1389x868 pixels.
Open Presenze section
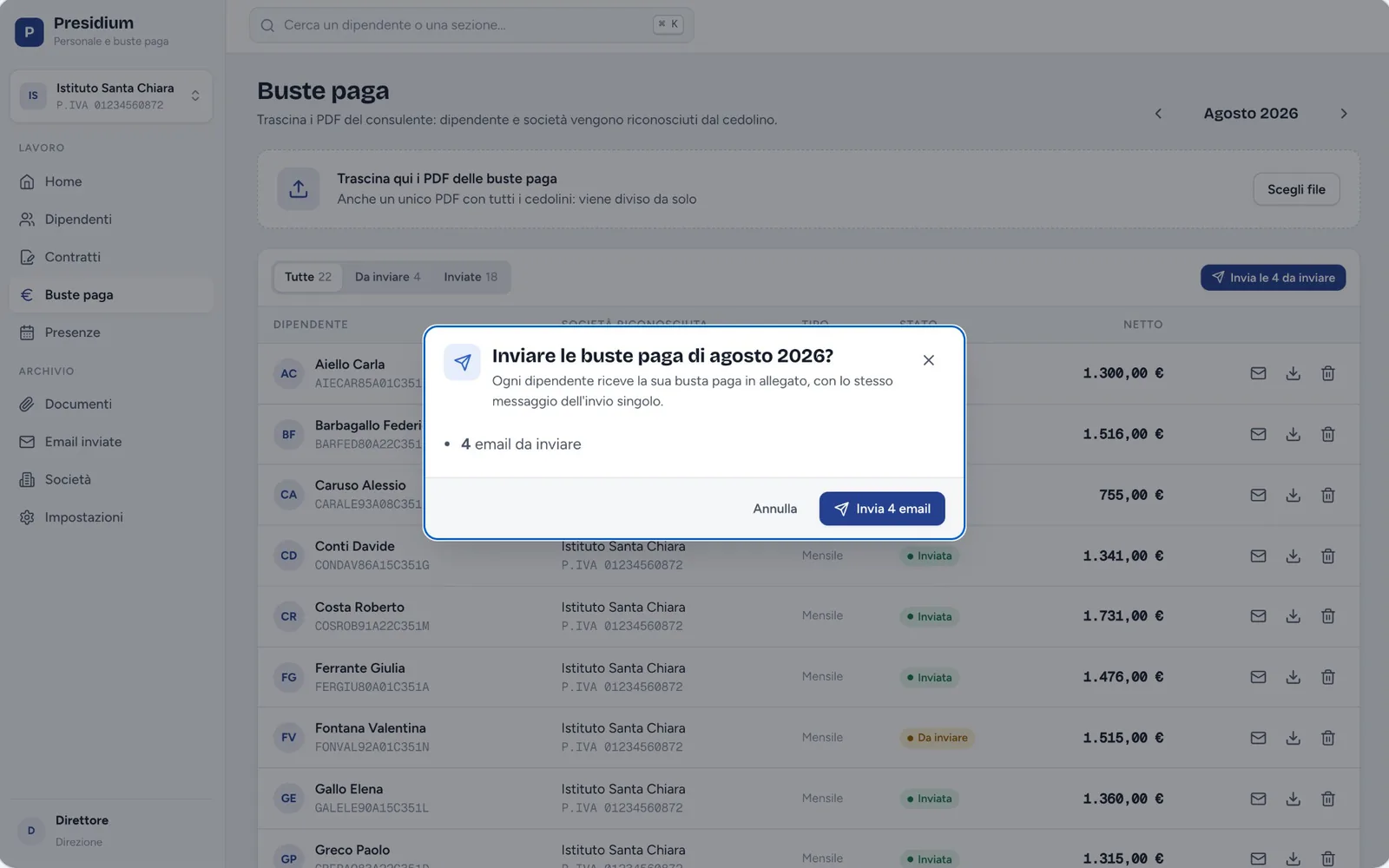click(x=111, y=332)
